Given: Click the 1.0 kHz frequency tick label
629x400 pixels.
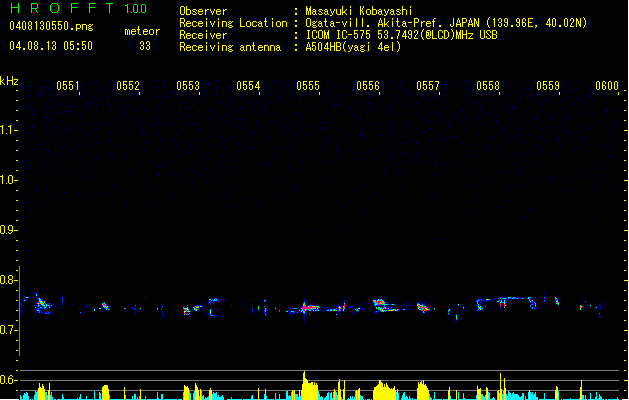Looking at the screenshot, I should (x=8, y=180).
